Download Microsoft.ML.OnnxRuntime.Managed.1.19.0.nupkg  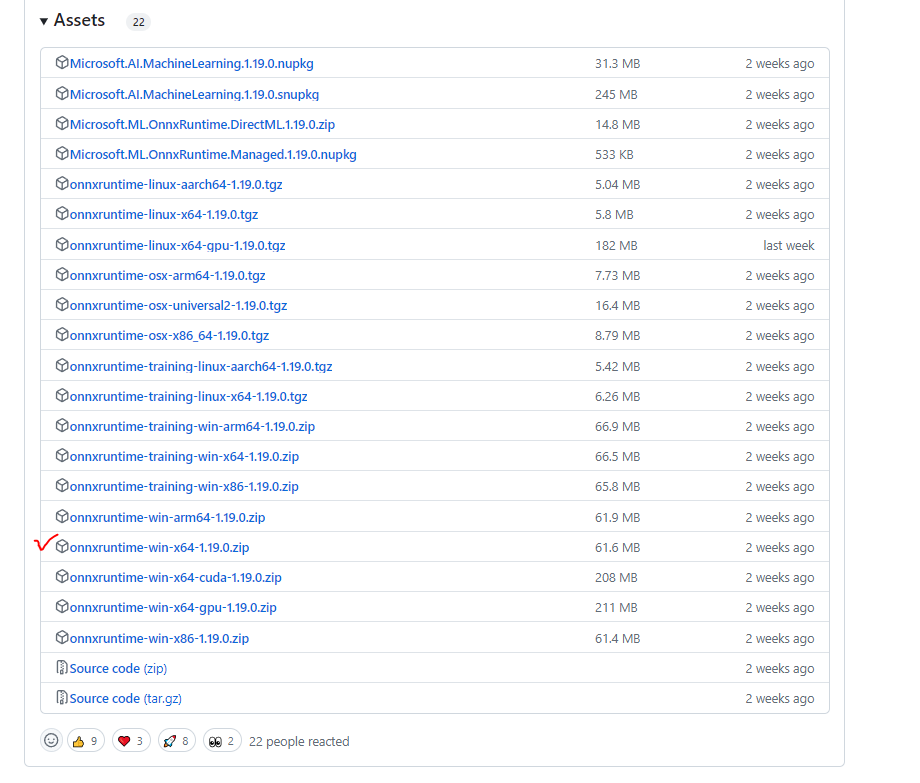213,154
